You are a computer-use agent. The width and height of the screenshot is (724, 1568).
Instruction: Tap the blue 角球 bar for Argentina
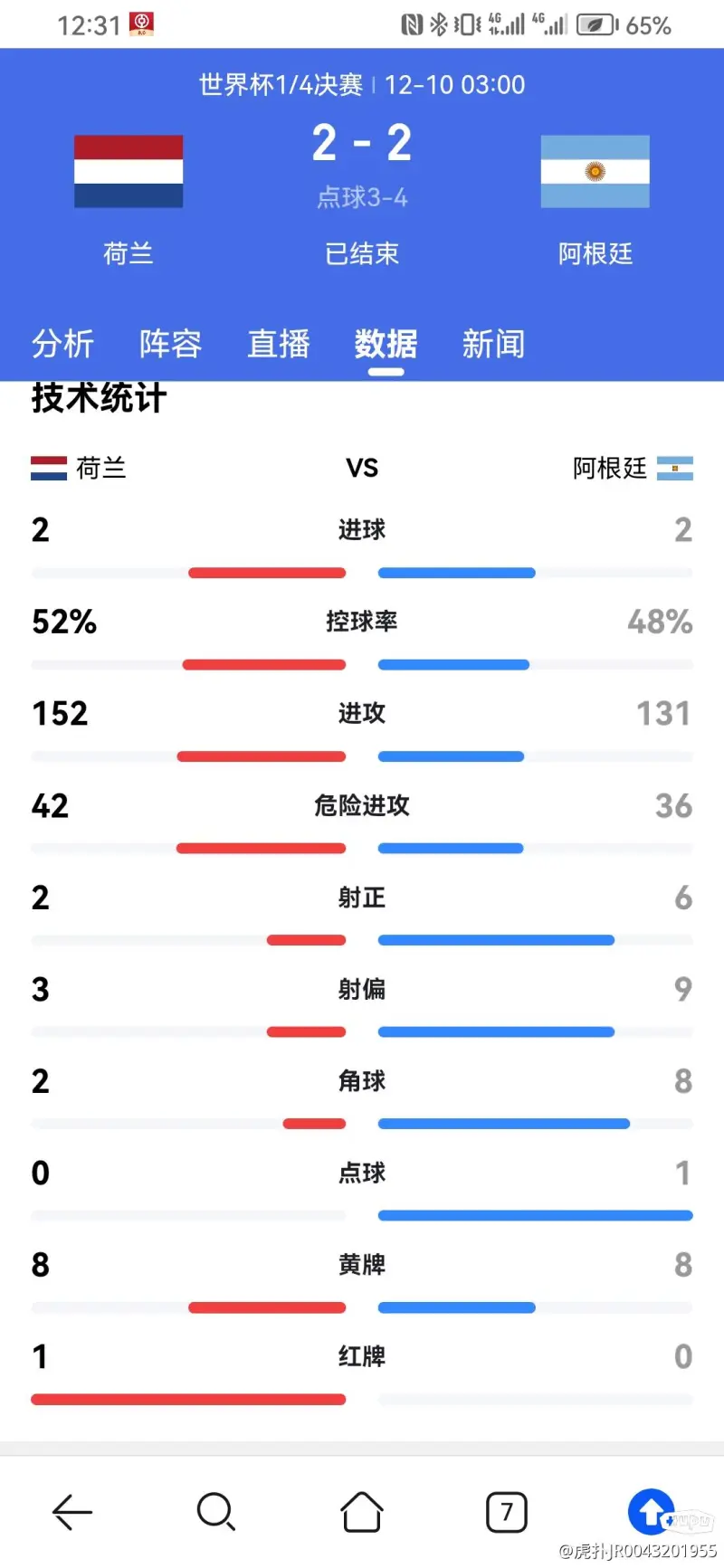tap(504, 1124)
